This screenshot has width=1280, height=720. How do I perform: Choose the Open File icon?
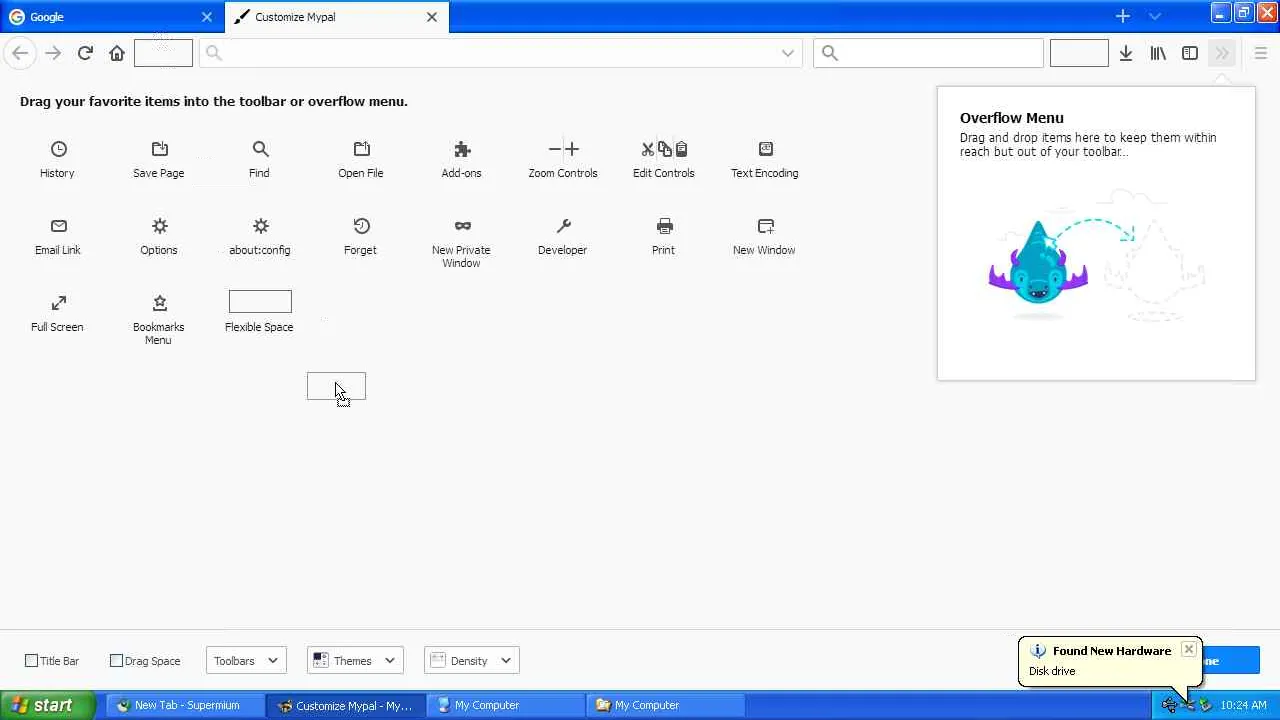361,149
